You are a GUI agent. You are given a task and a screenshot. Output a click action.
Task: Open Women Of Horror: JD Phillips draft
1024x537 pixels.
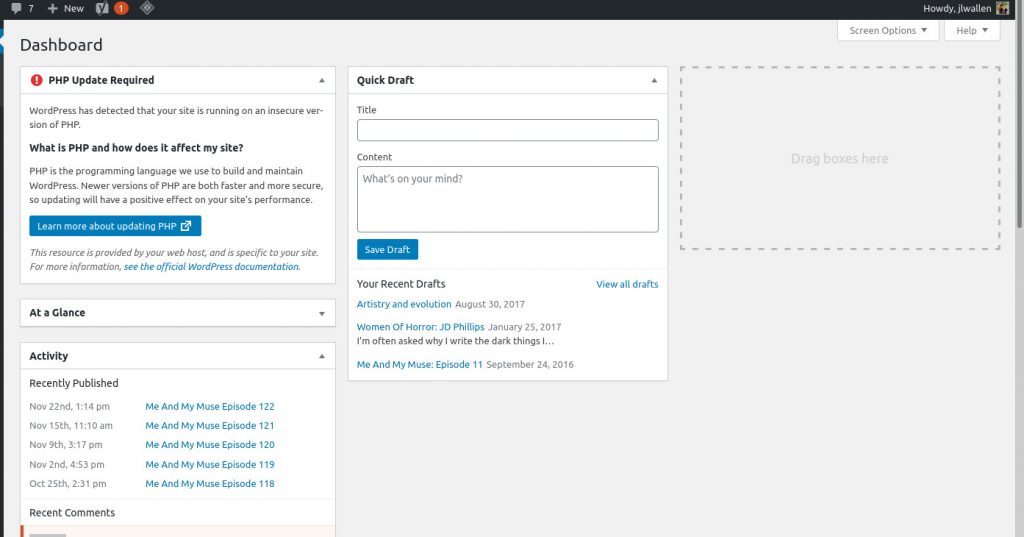(x=421, y=327)
